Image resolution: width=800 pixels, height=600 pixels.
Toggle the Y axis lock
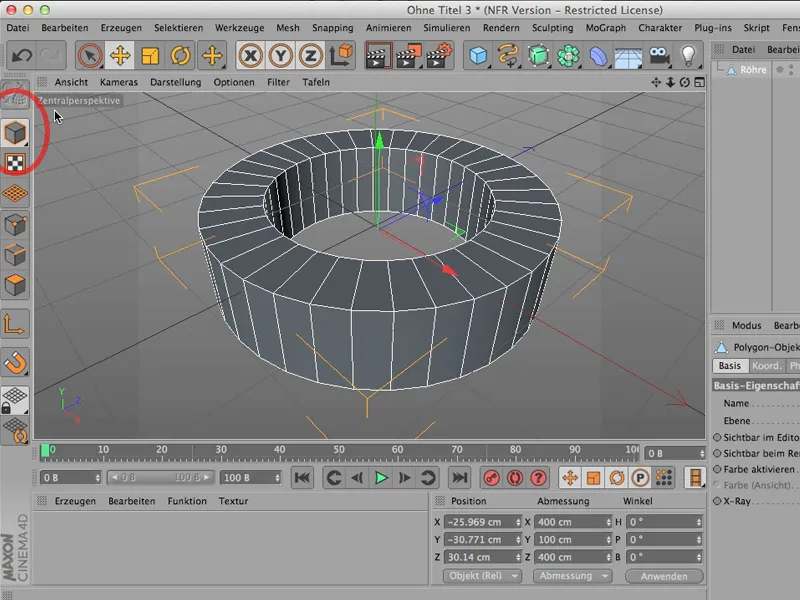(x=280, y=56)
